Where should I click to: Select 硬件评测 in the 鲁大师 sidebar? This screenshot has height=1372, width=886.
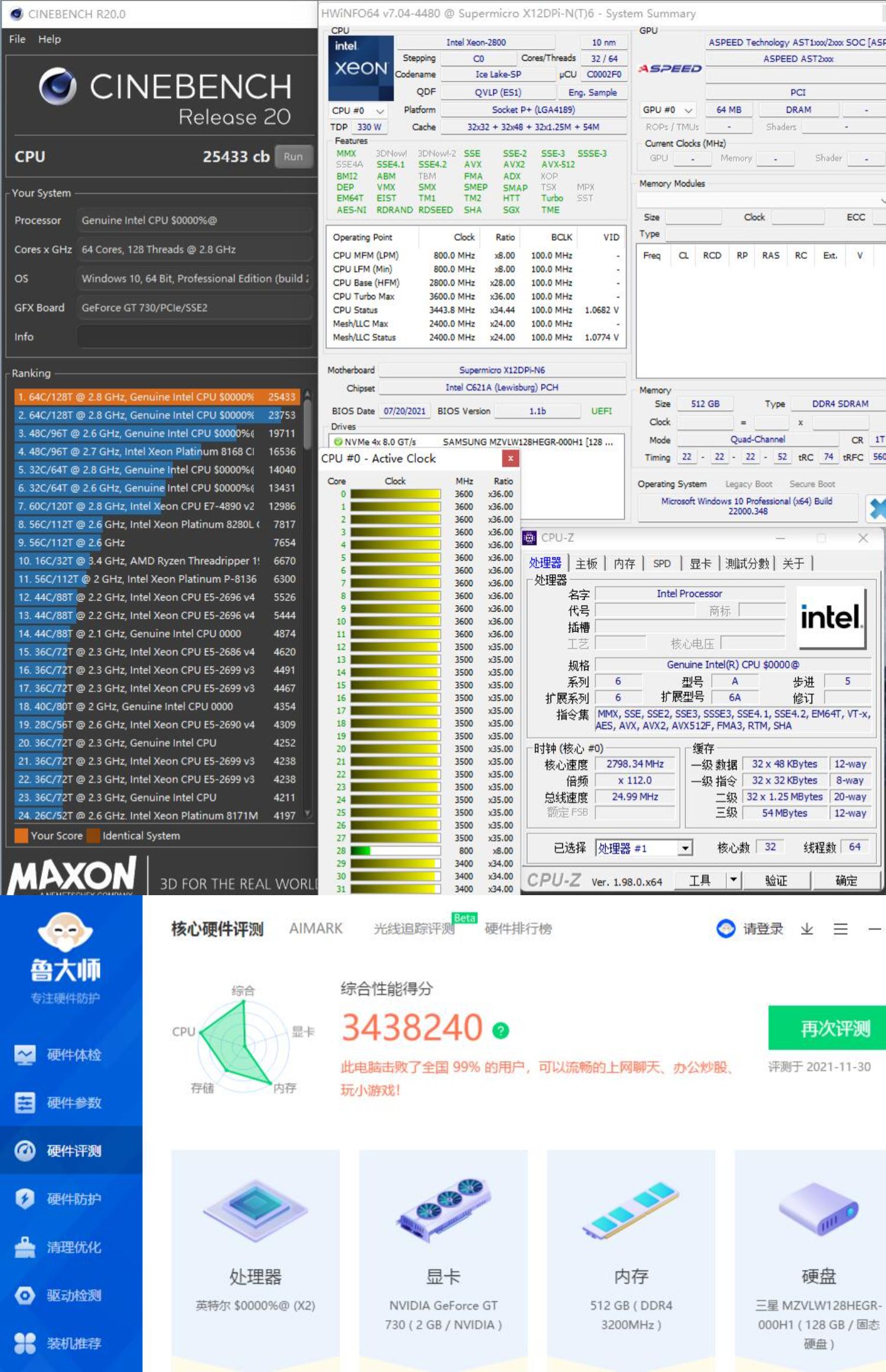tap(71, 1151)
